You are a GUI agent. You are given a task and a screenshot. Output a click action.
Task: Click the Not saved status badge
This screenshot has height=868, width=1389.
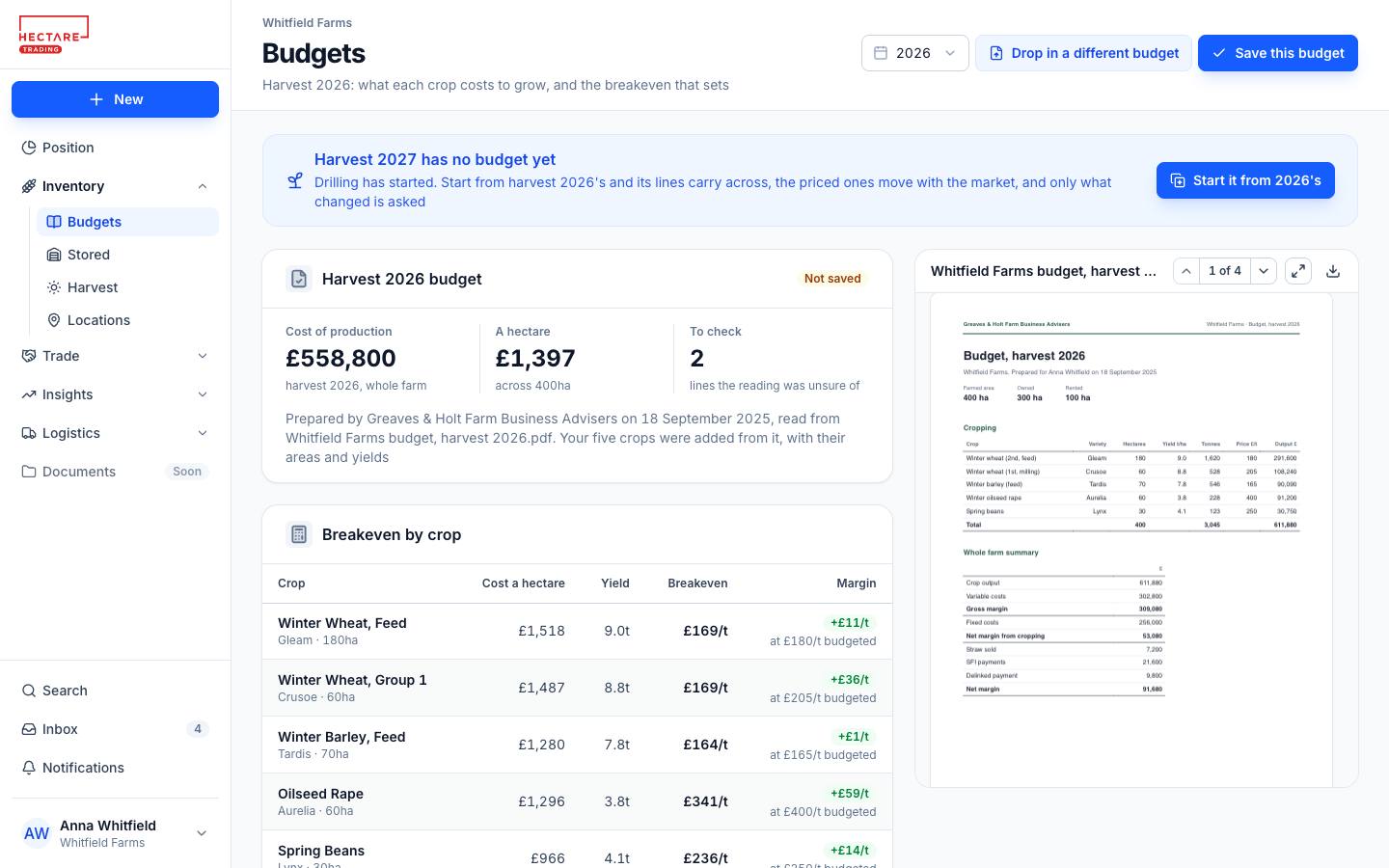click(832, 279)
